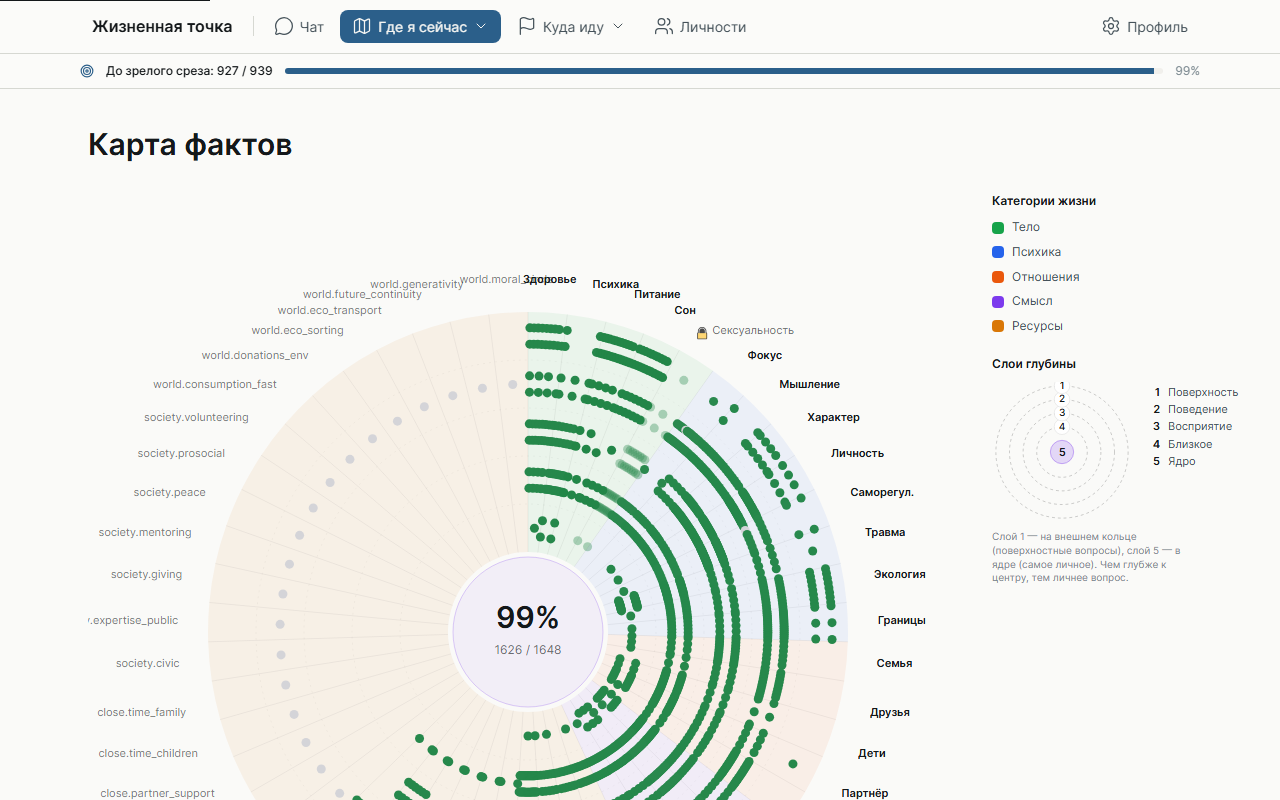Click the people icon beside Личности
This screenshot has width=1280, height=800.
tap(663, 27)
